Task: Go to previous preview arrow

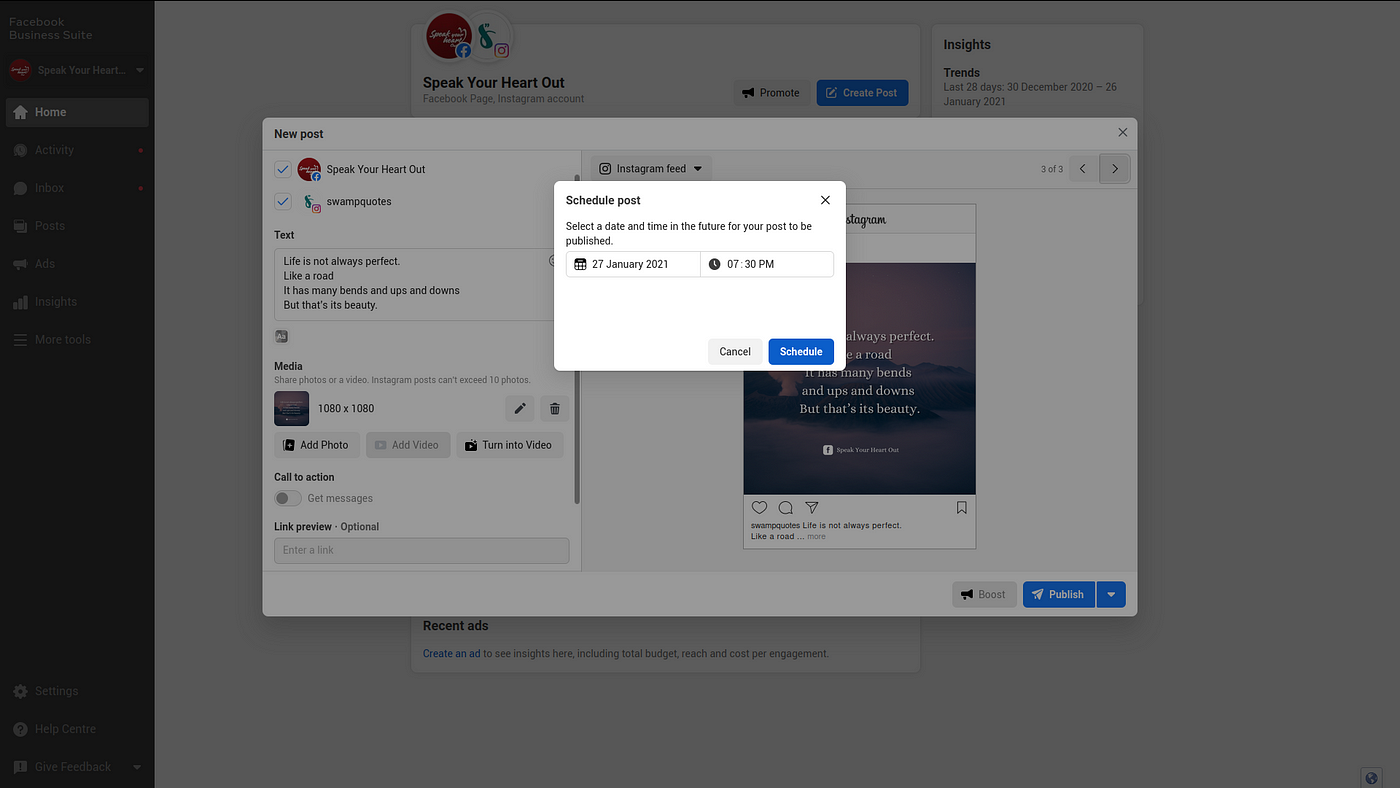Action: [x=1083, y=169]
